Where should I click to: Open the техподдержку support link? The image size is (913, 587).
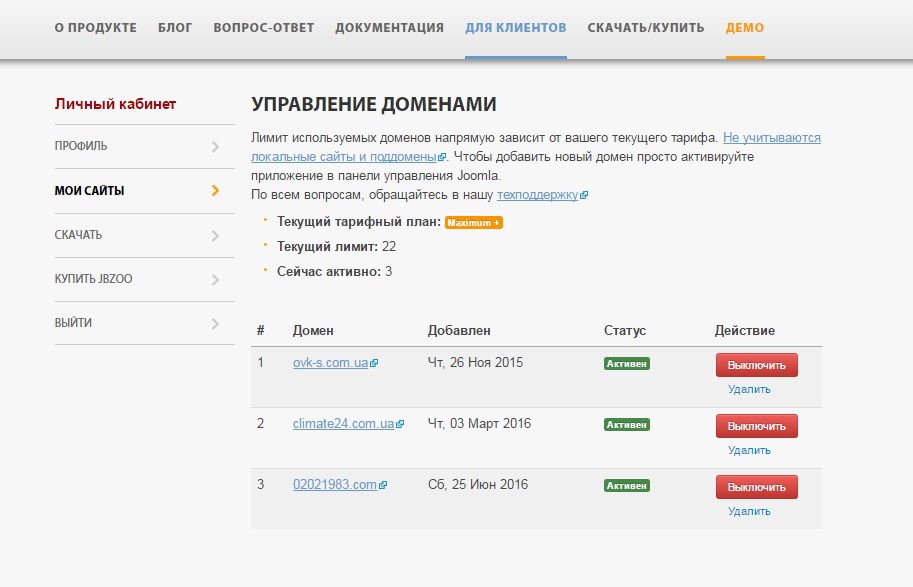coord(537,196)
